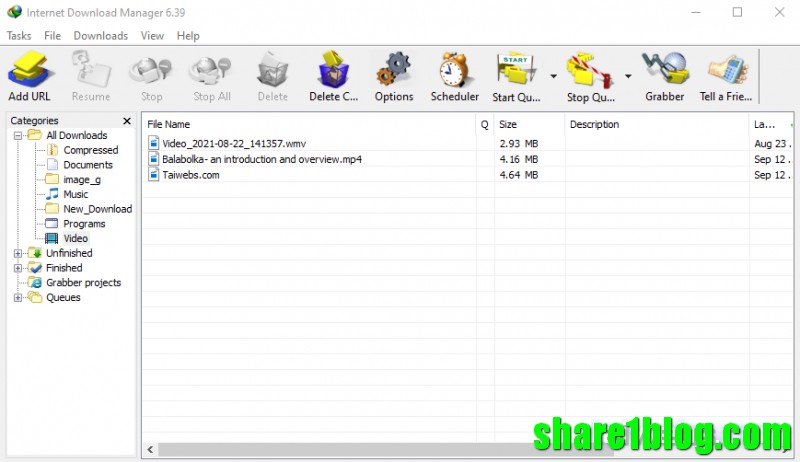Image resolution: width=800 pixels, height=462 pixels.
Task: Open the File menu
Action: pyautogui.click(x=53, y=36)
